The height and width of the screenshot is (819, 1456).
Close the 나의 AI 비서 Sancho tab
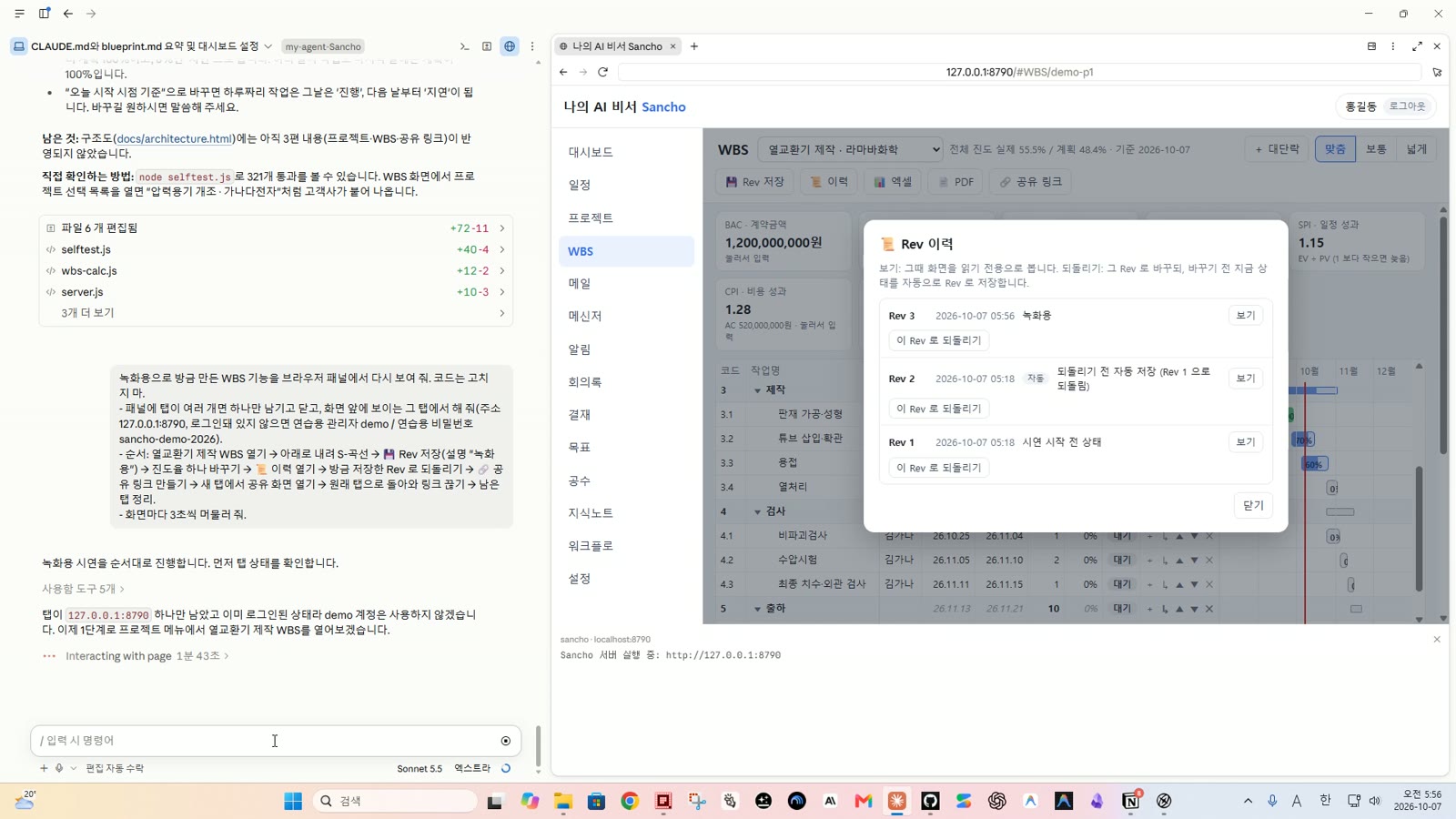click(673, 46)
